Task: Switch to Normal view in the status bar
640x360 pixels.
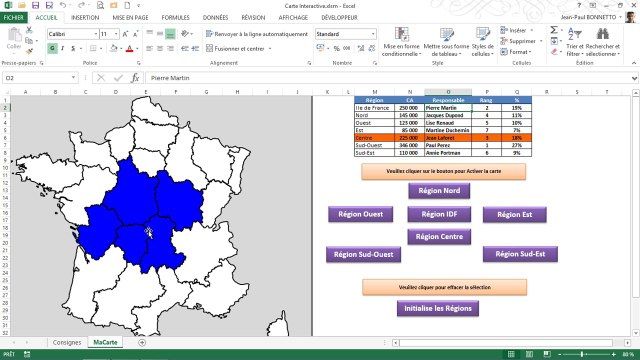Action: click(511, 354)
